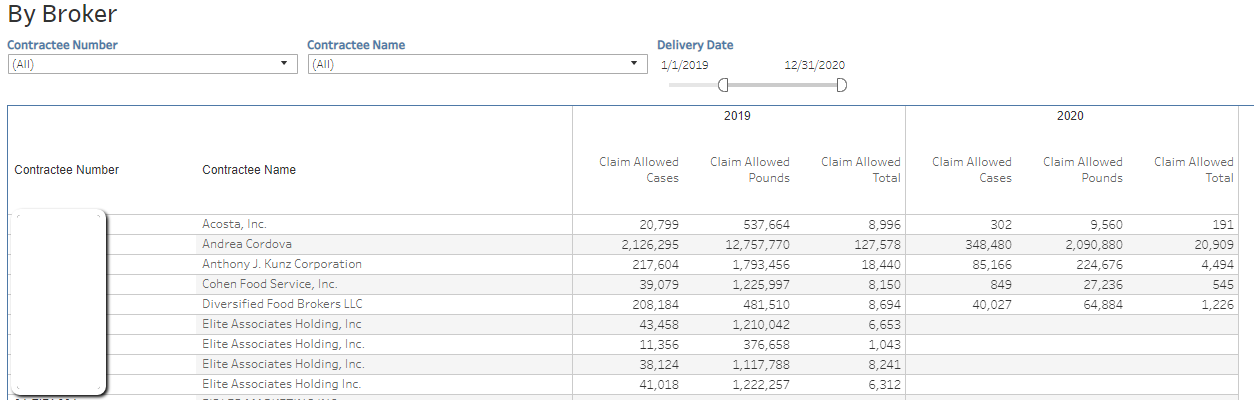The image size is (1254, 400).
Task: Click 2019 Claim Allowed Cases header
Action: pos(639,170)
